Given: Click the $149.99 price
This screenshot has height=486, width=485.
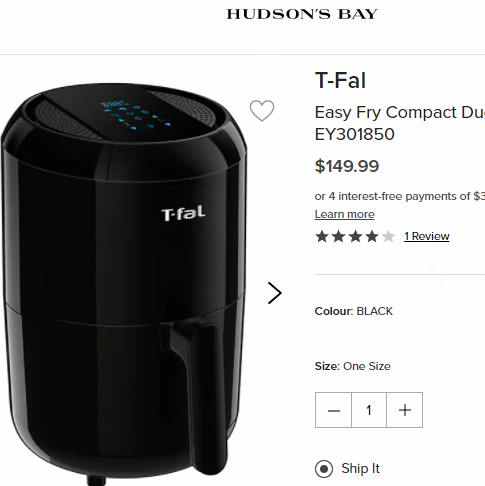Looking at the screenshot, I should click(x=347, y=166).
